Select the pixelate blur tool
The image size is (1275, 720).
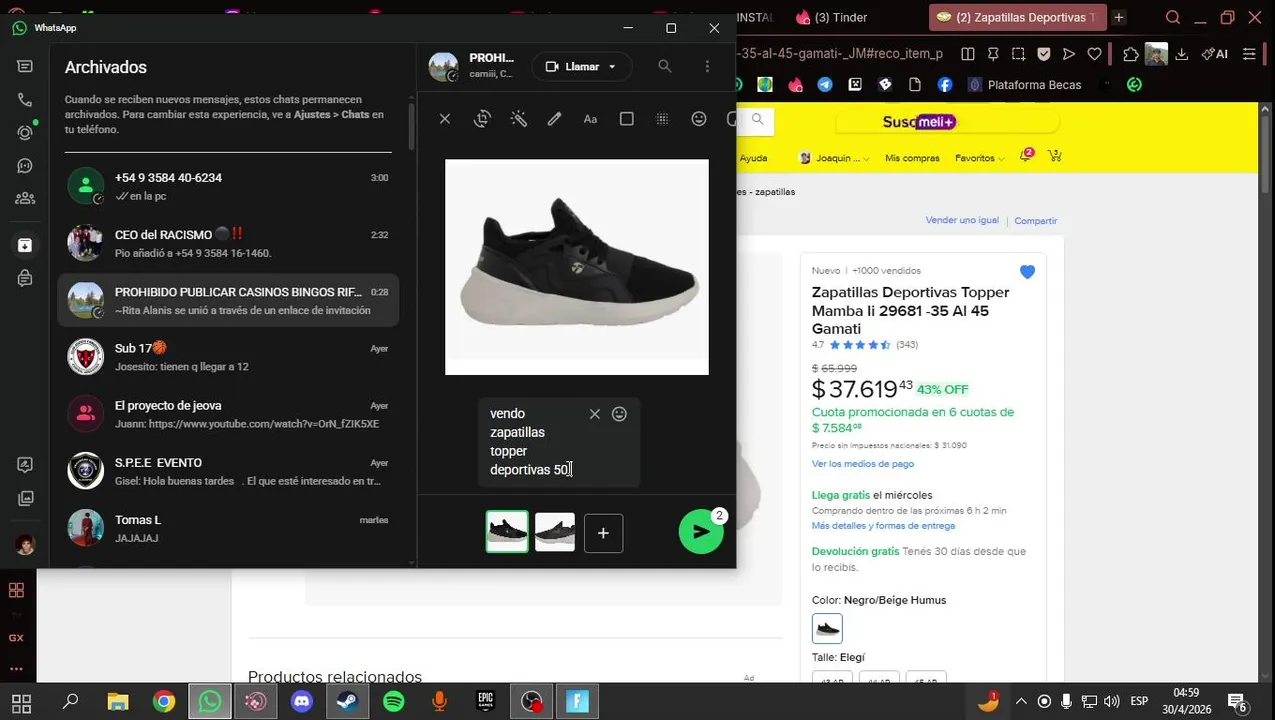662,119
